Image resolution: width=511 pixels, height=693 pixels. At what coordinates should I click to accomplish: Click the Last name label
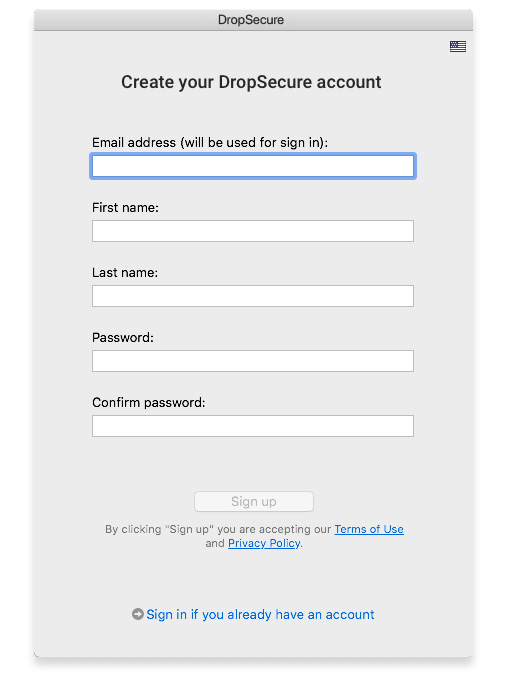click(x=125, y=273)
